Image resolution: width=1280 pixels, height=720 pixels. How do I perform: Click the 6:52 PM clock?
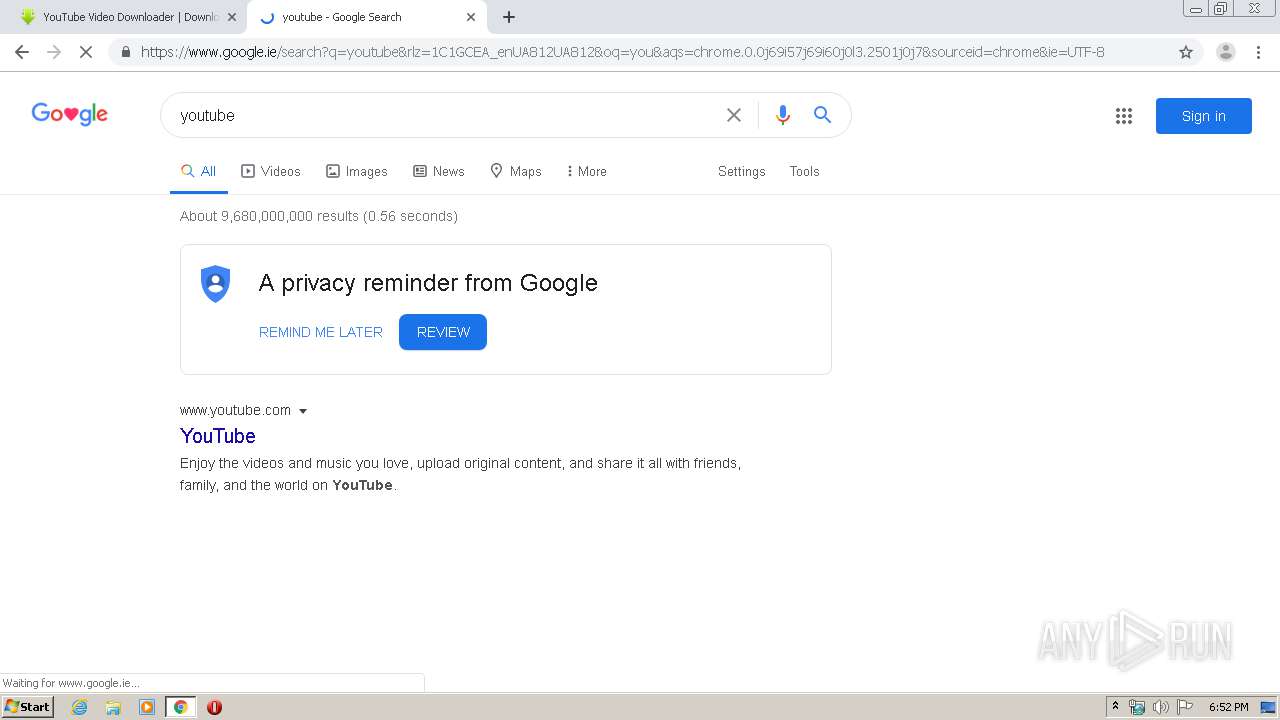[1228, 707]
